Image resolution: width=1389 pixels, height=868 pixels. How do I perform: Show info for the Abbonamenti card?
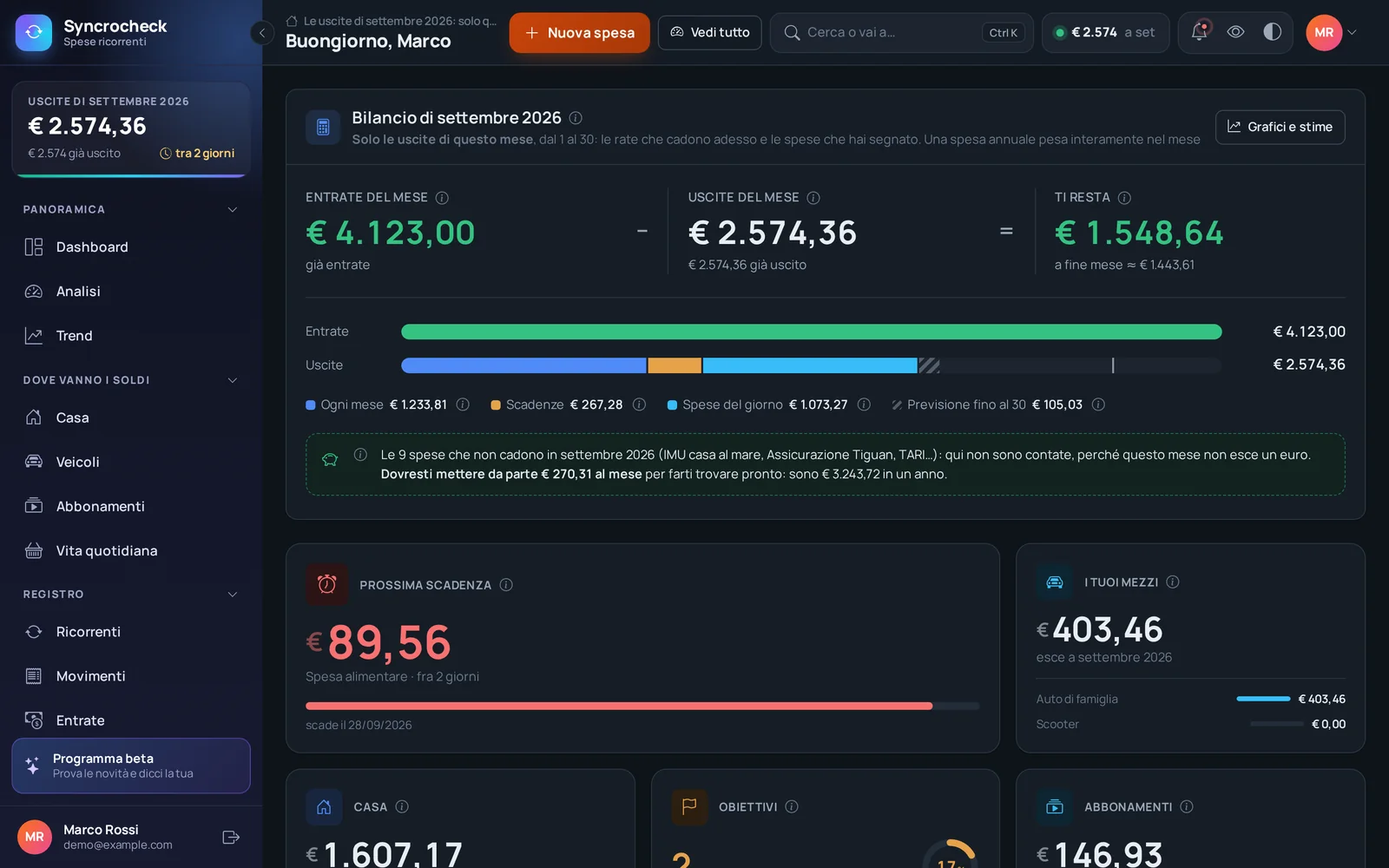[x=1187, y=806]
